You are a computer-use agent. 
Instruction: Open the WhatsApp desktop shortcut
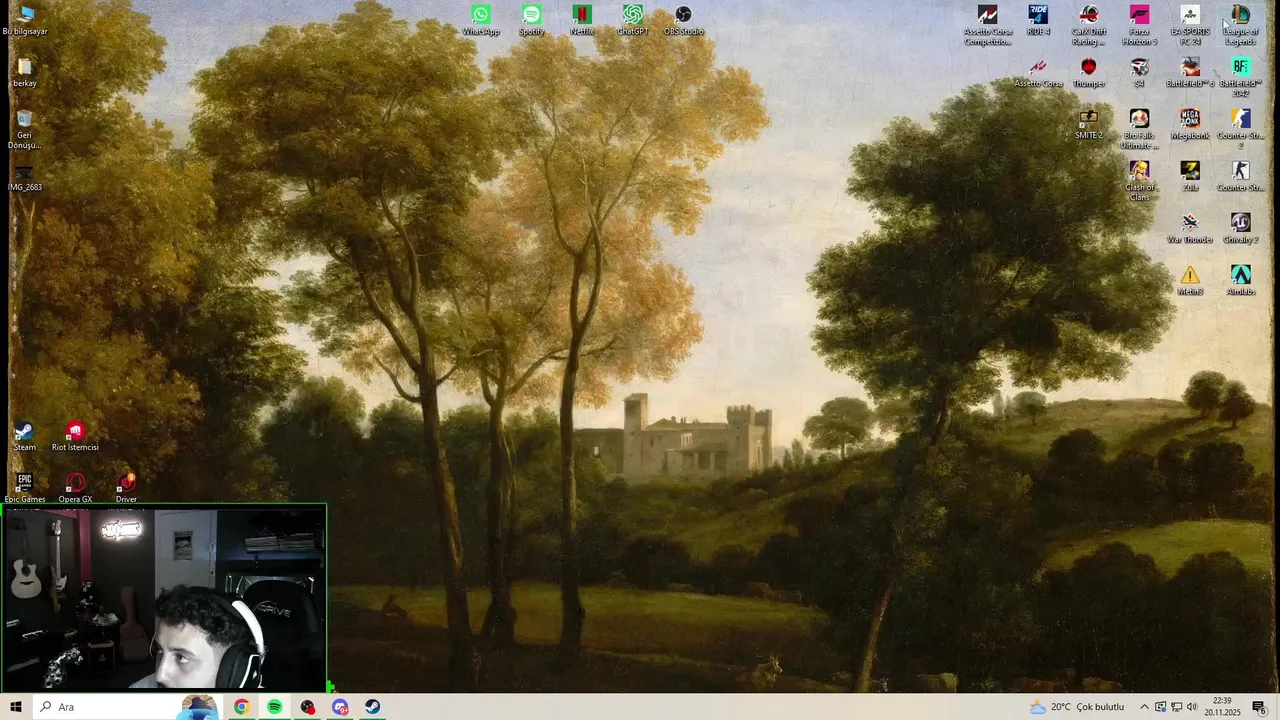(x=481, y=20)
